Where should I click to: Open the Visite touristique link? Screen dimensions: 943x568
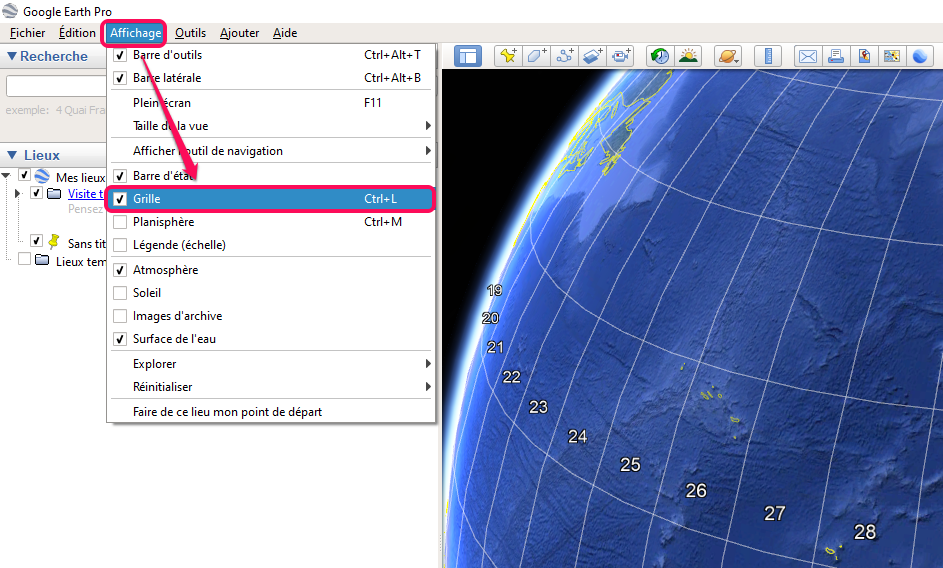click(x=86, y=194)
